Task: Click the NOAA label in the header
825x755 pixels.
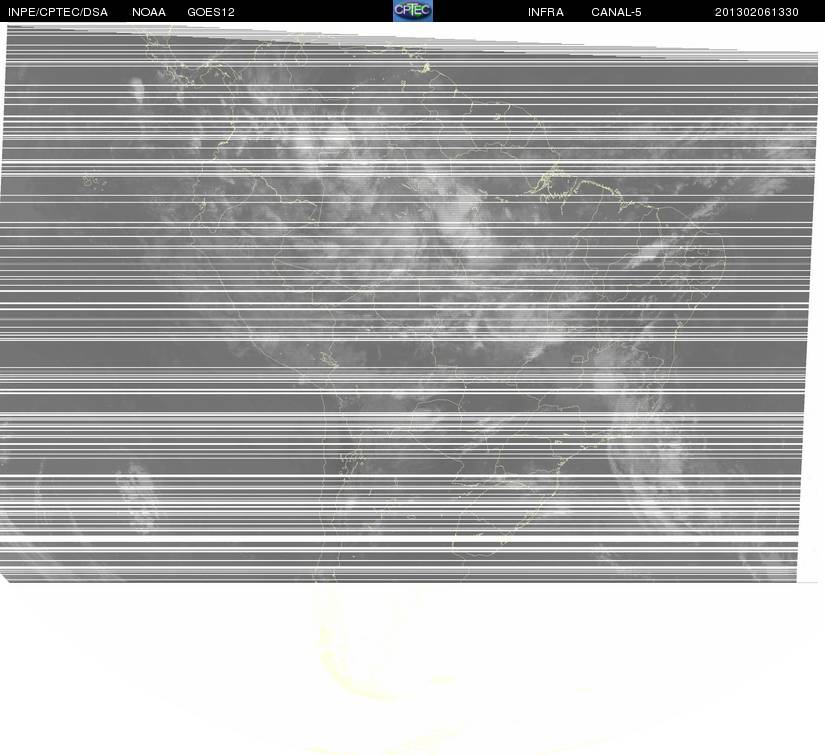Action: click(149, 12)
